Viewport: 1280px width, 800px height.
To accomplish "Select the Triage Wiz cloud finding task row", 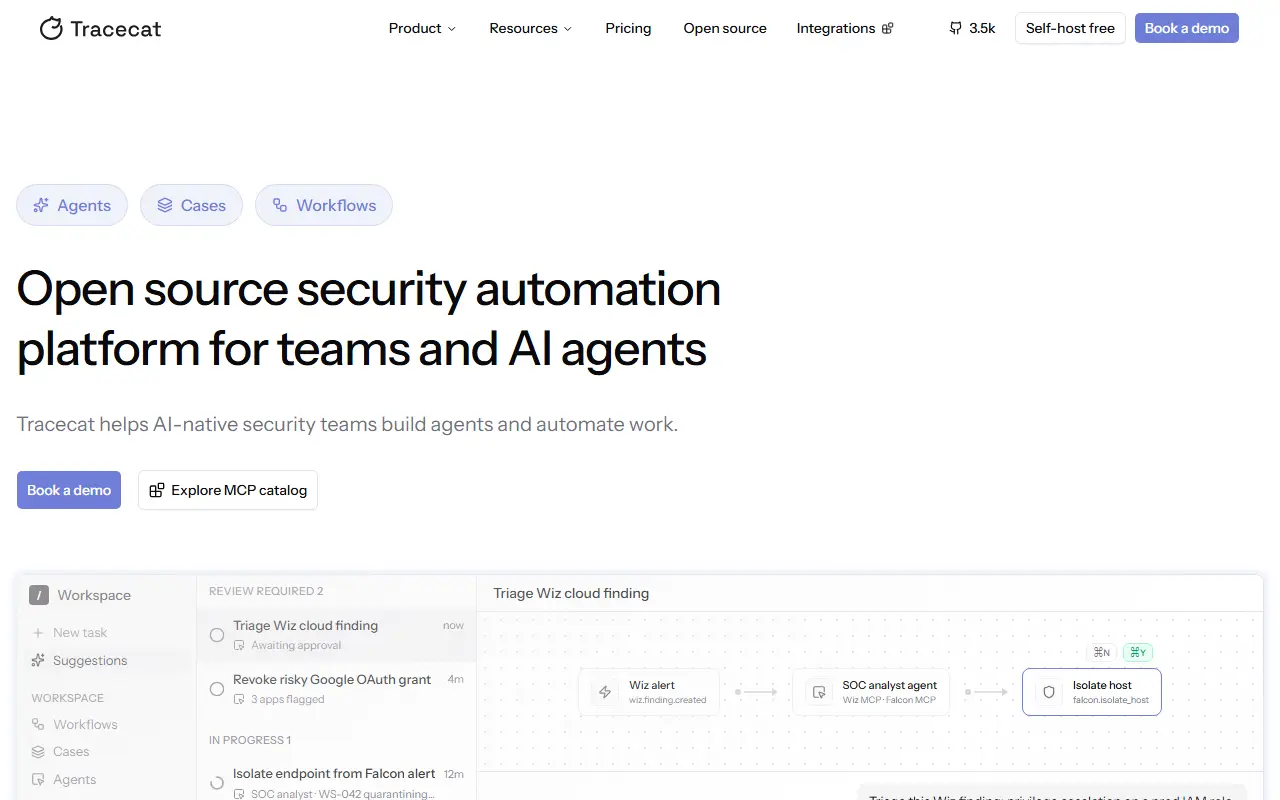I will tap(336, 635).
